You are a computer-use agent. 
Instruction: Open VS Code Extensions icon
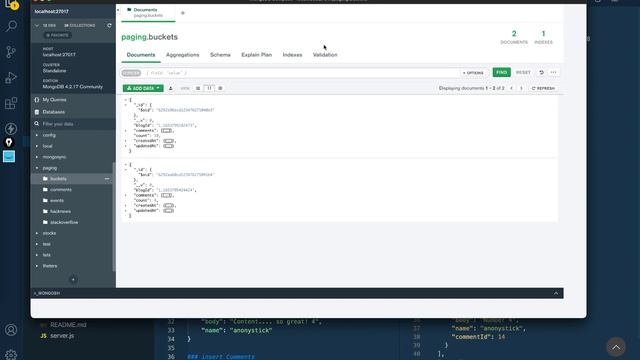coord(11,103)
